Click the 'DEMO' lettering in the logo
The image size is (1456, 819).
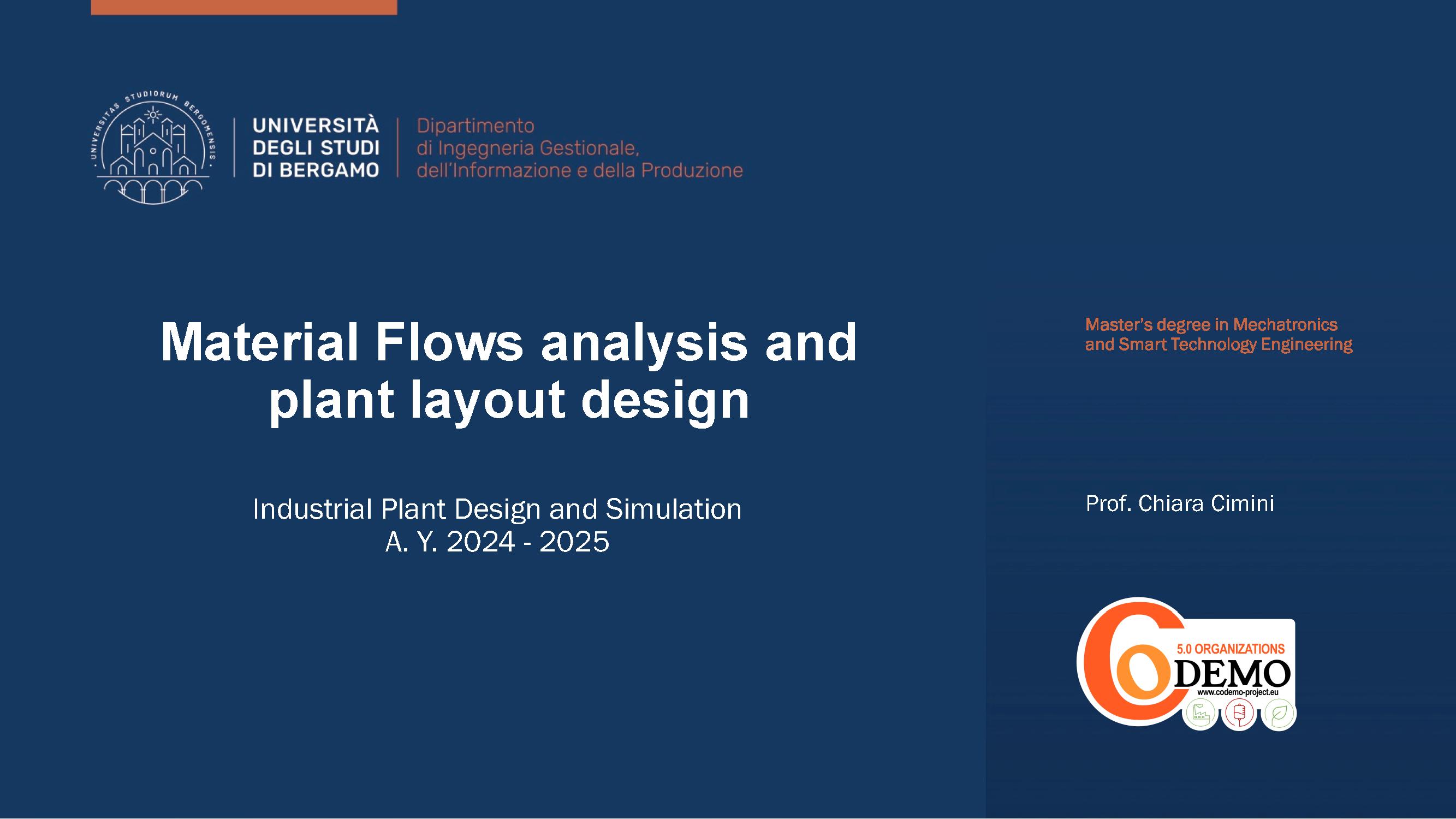coord(1232,674)
